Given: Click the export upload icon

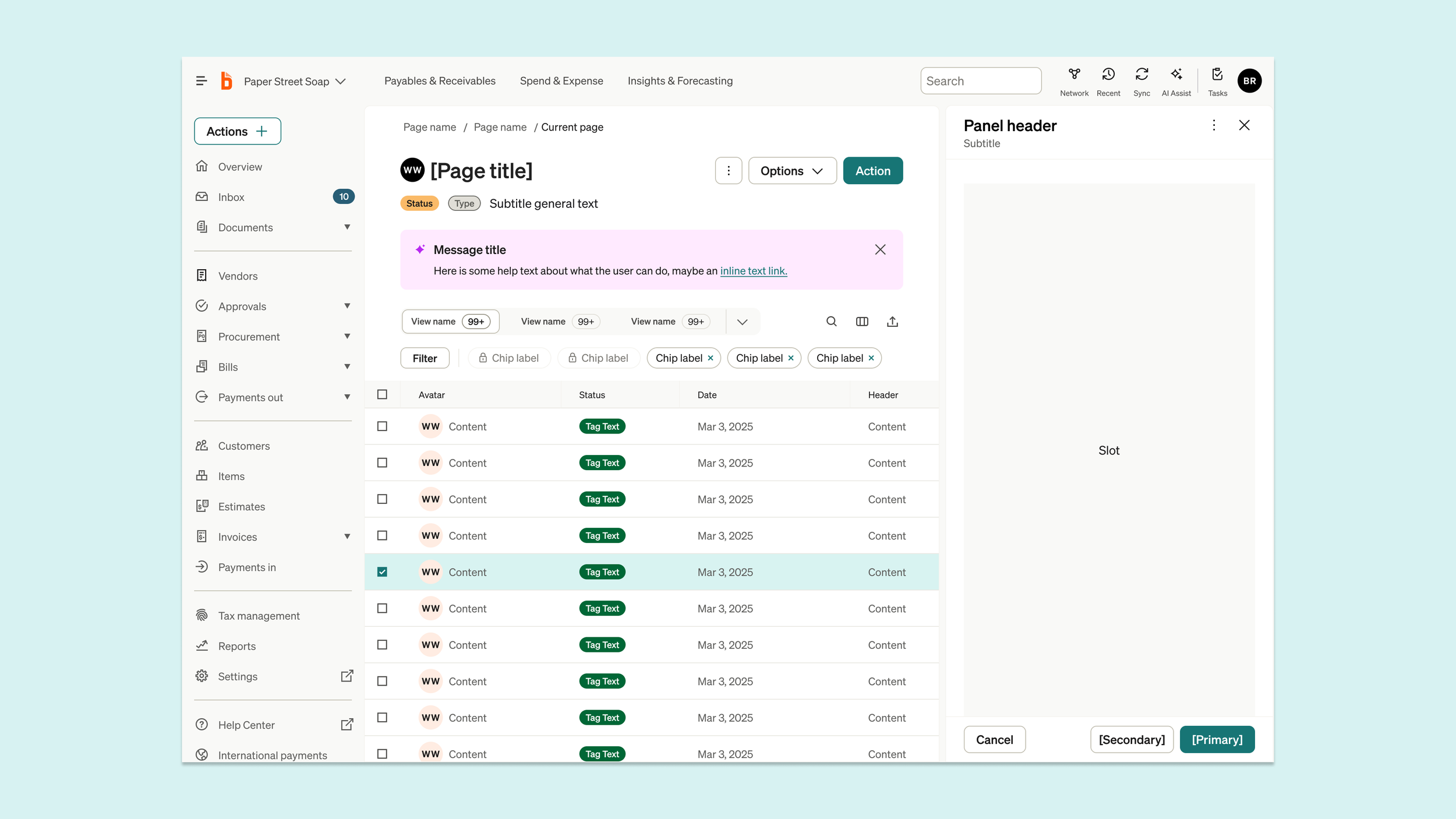Looking at the screenshot, I should [892, 322].
